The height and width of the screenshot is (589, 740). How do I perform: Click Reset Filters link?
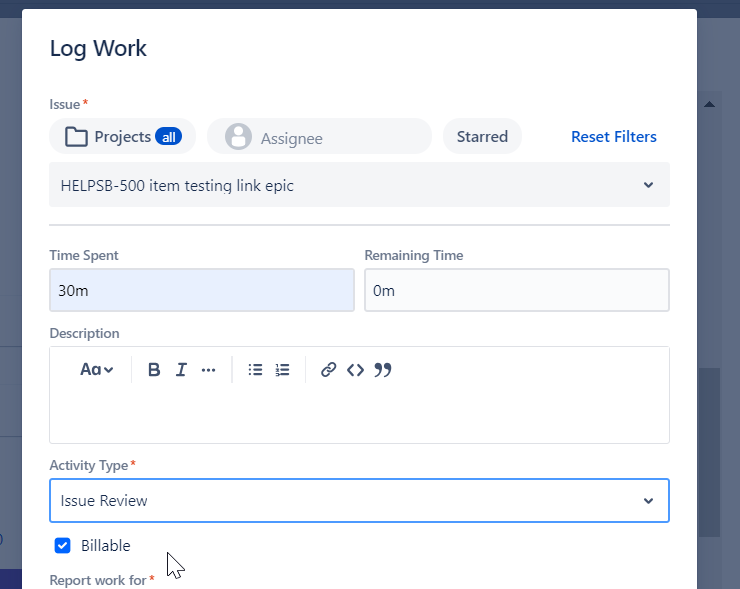pos(614,136)
